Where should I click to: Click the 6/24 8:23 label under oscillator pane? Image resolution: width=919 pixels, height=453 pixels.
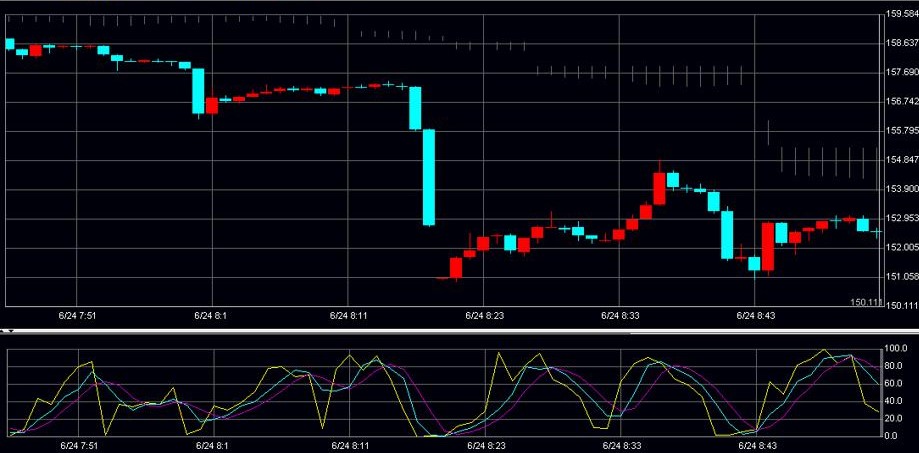click(x=484, y=446)
